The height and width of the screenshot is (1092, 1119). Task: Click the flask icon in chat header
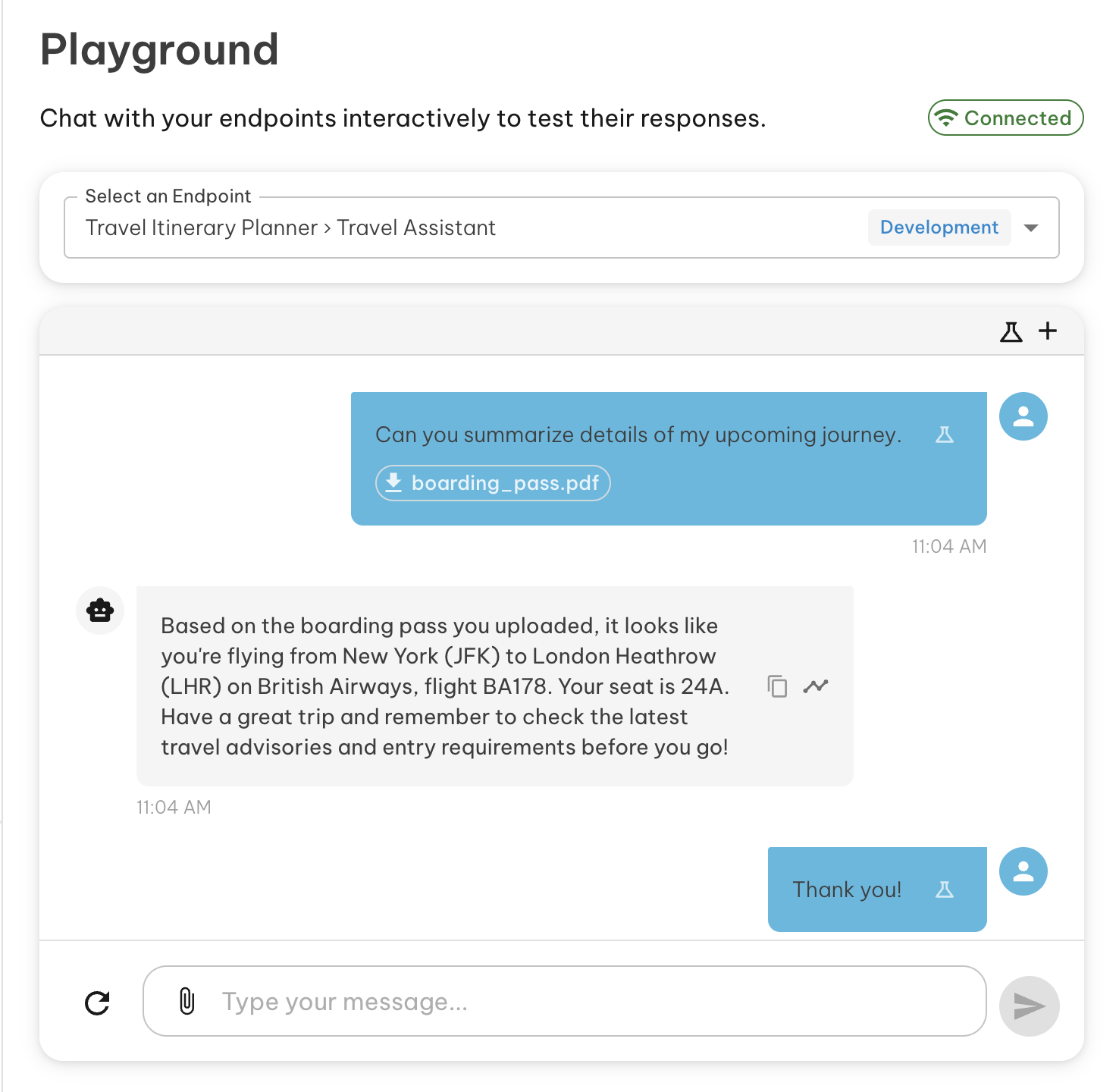(1011, 331)
